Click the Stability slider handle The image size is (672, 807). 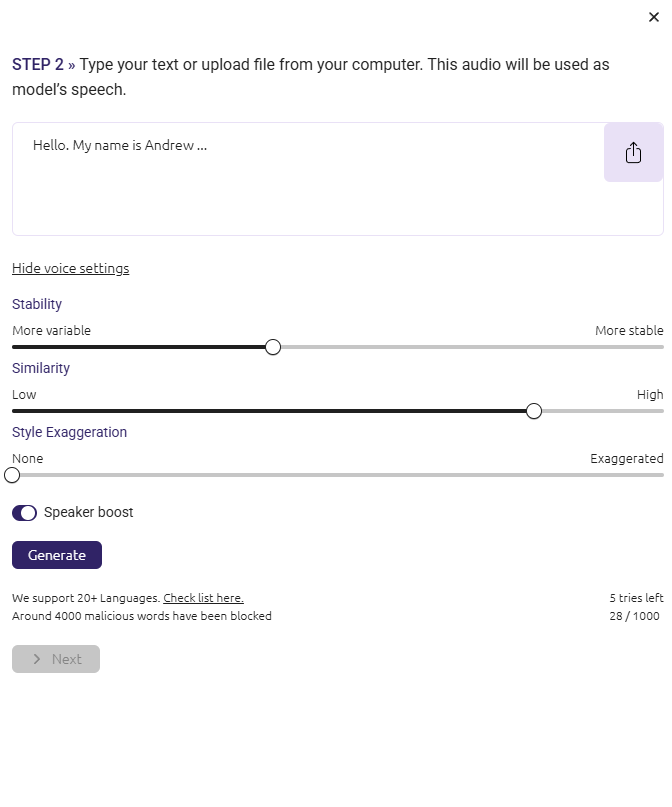(273, 347)
